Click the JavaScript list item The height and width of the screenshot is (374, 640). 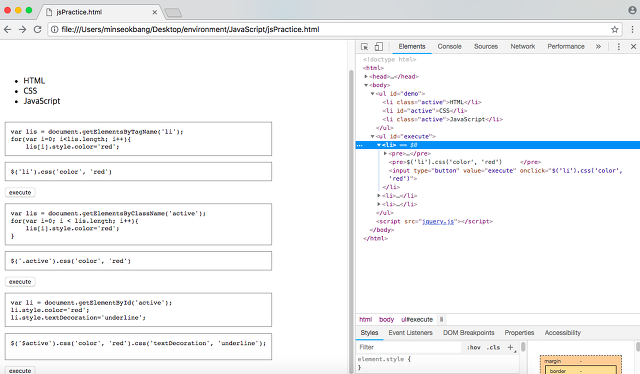tap(42, 101)
